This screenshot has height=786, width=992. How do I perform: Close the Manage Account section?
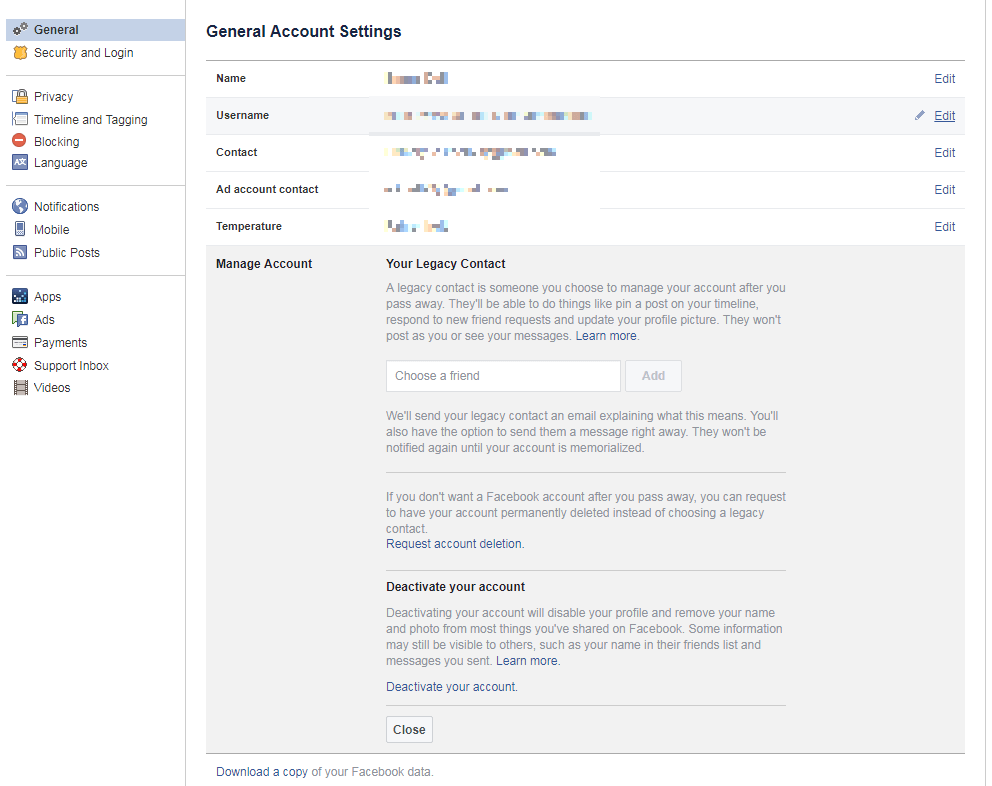coord(409,730)
